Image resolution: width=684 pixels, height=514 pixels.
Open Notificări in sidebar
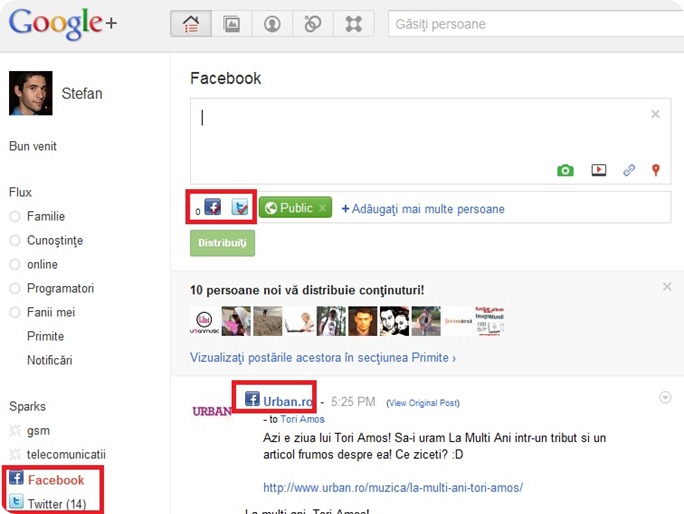point(50,360)
